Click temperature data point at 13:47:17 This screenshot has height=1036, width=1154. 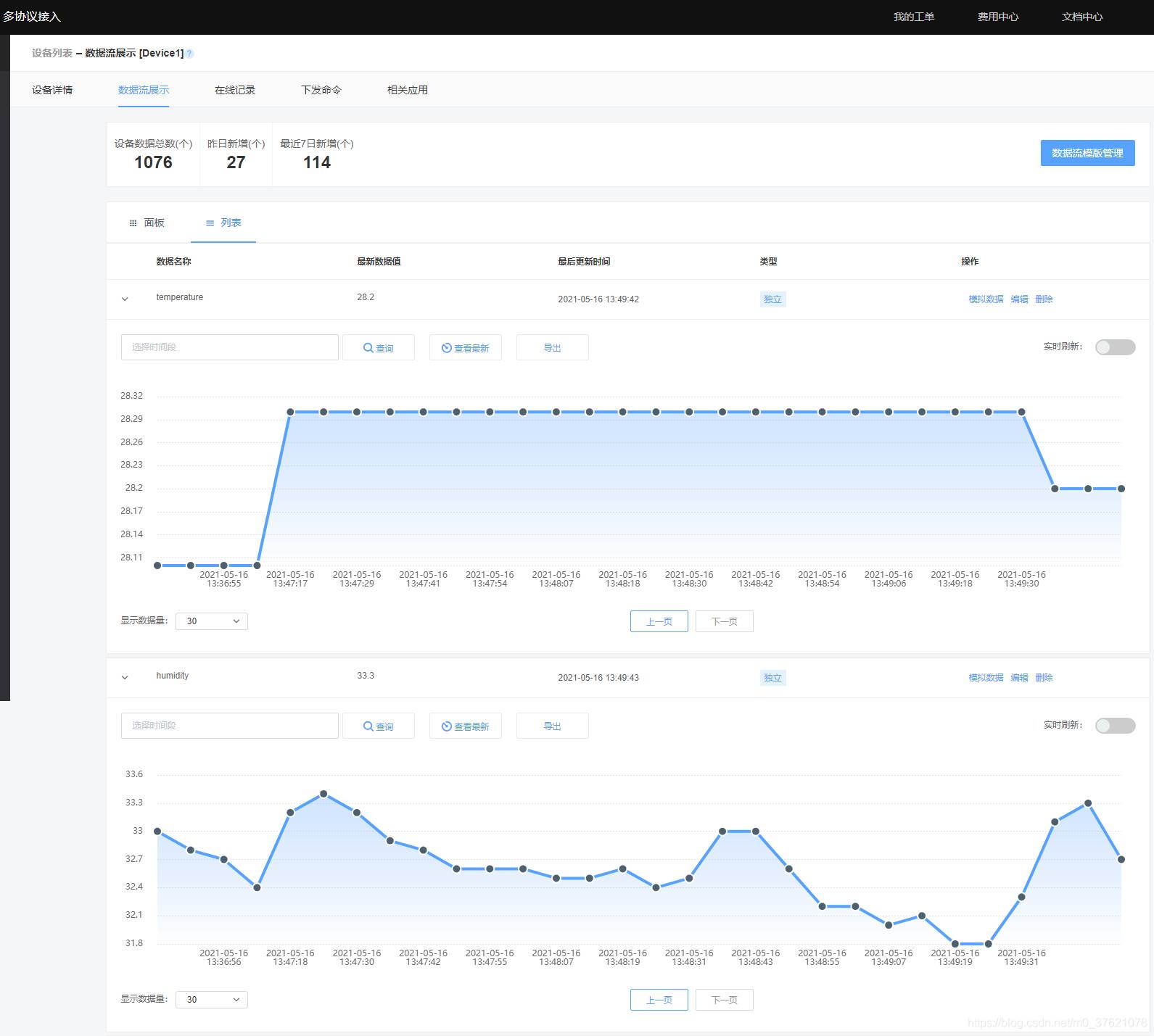pos(290,412)
